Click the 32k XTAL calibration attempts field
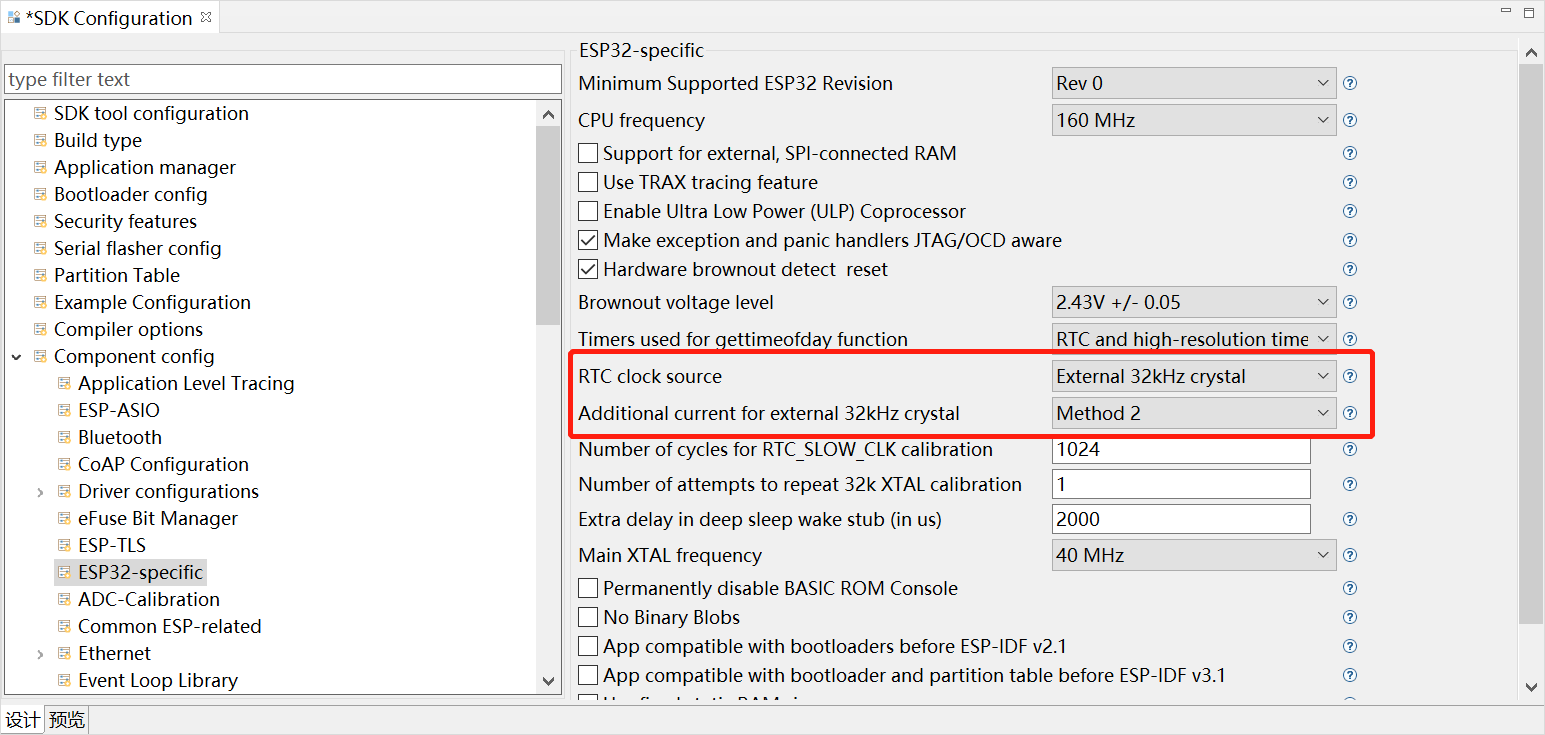 click(1181, 484)
